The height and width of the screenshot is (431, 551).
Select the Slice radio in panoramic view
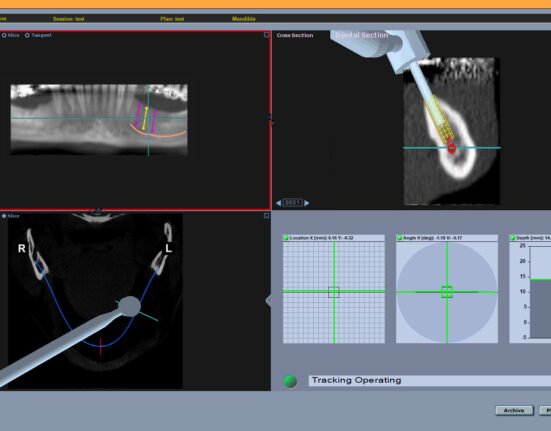point(4,35)
